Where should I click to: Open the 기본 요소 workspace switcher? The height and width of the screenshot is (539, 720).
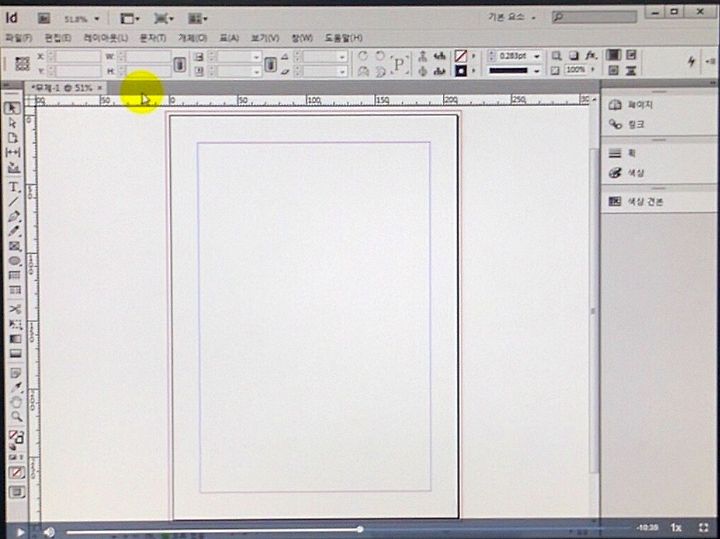coord(511,17)
